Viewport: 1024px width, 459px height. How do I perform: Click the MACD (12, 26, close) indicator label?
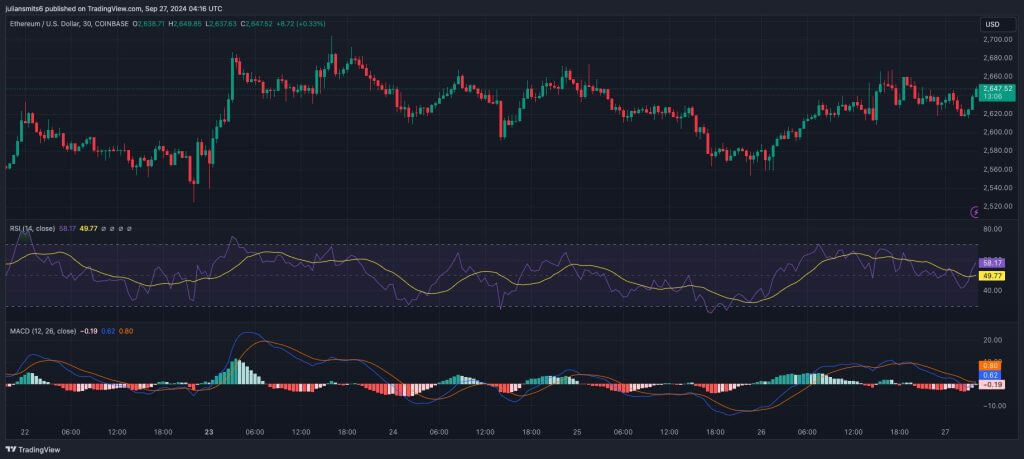(42, 331)
